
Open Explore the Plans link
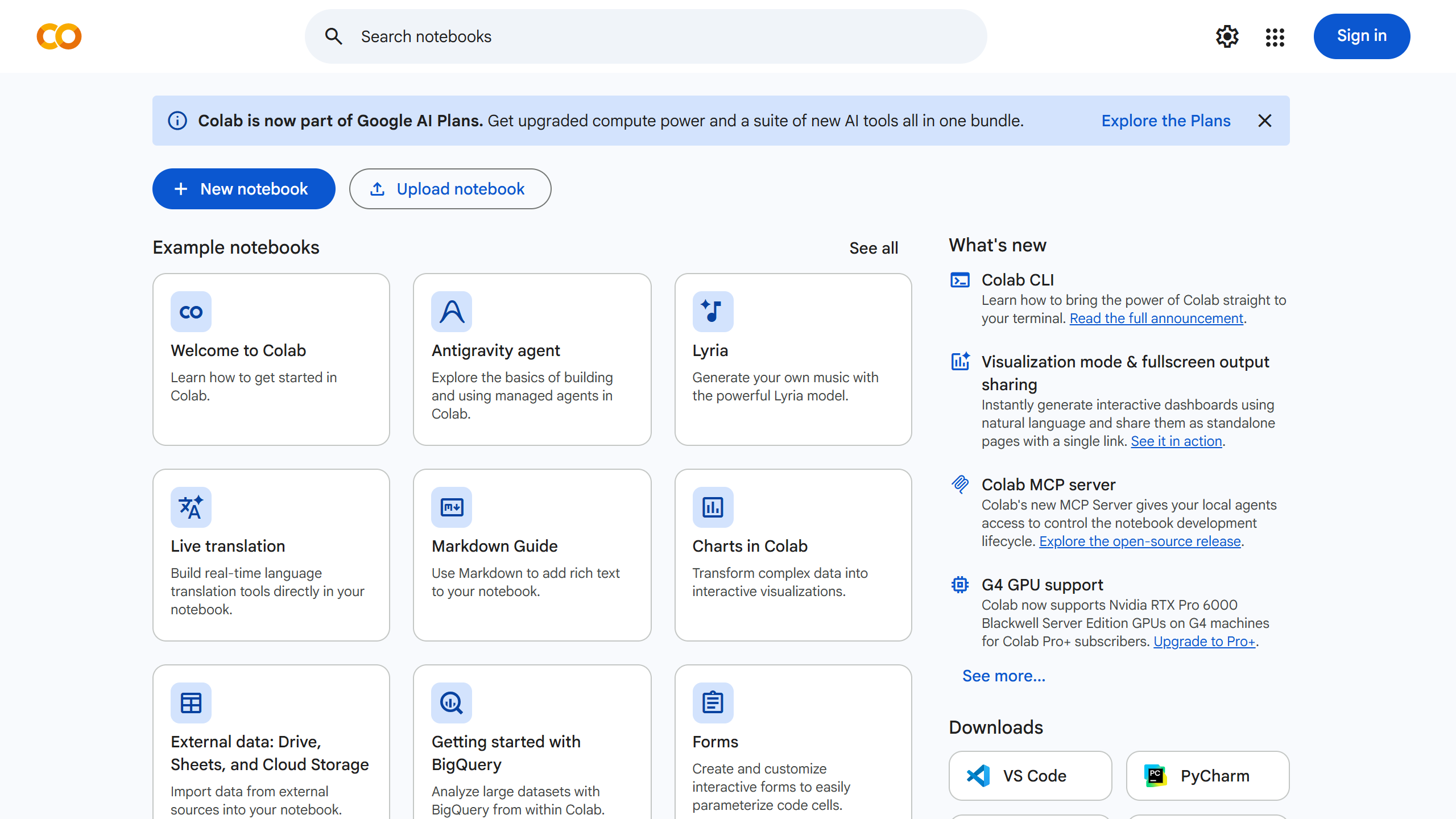click(1166, 121)
